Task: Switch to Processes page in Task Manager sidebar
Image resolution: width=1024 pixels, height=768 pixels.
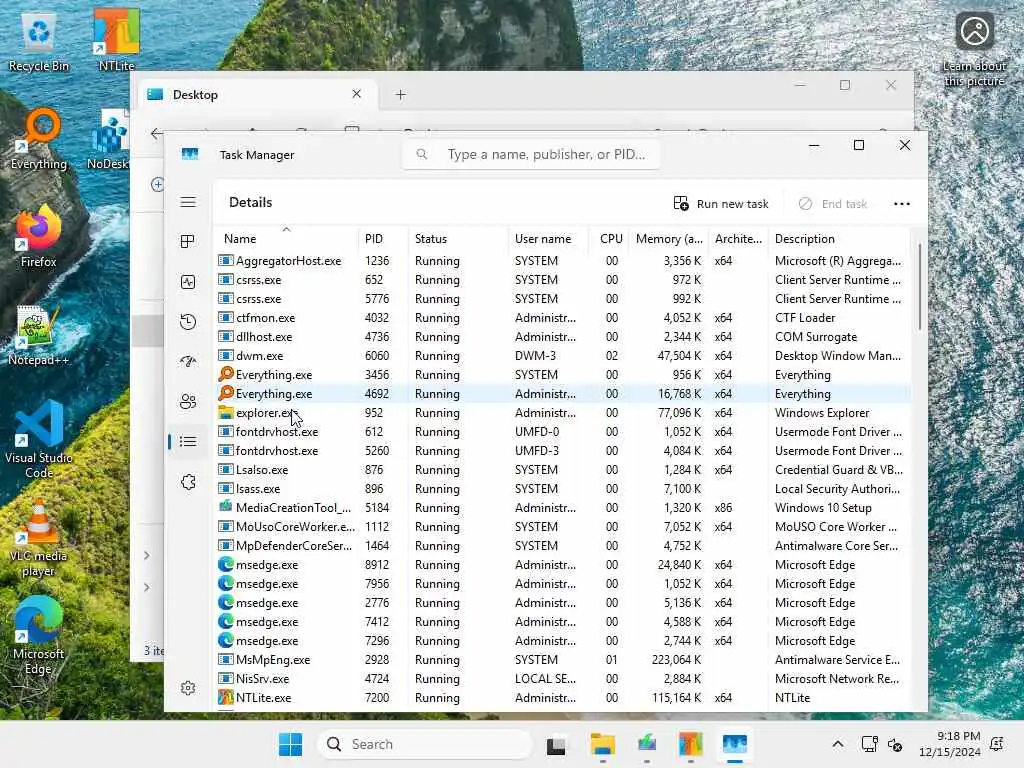Action: (188, 242)
